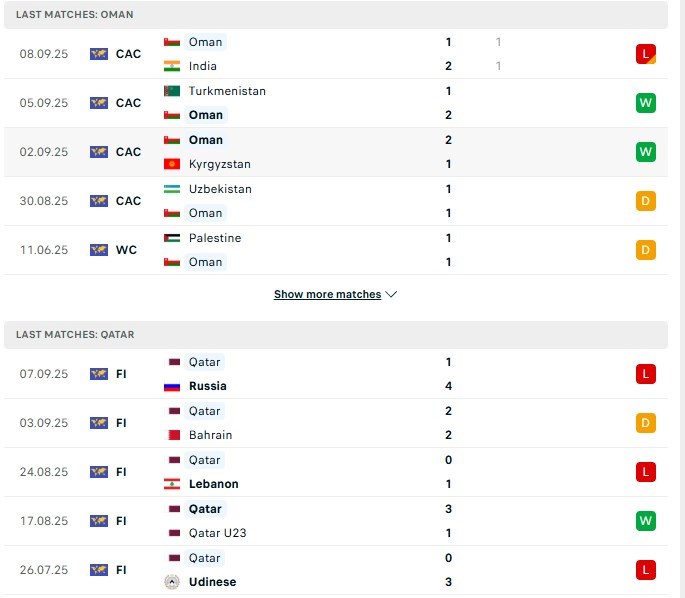This screenshot has height=598, width=685.
Task: Click the CAC competition label for 08.09.25
Action: click(x=128, y=54)
